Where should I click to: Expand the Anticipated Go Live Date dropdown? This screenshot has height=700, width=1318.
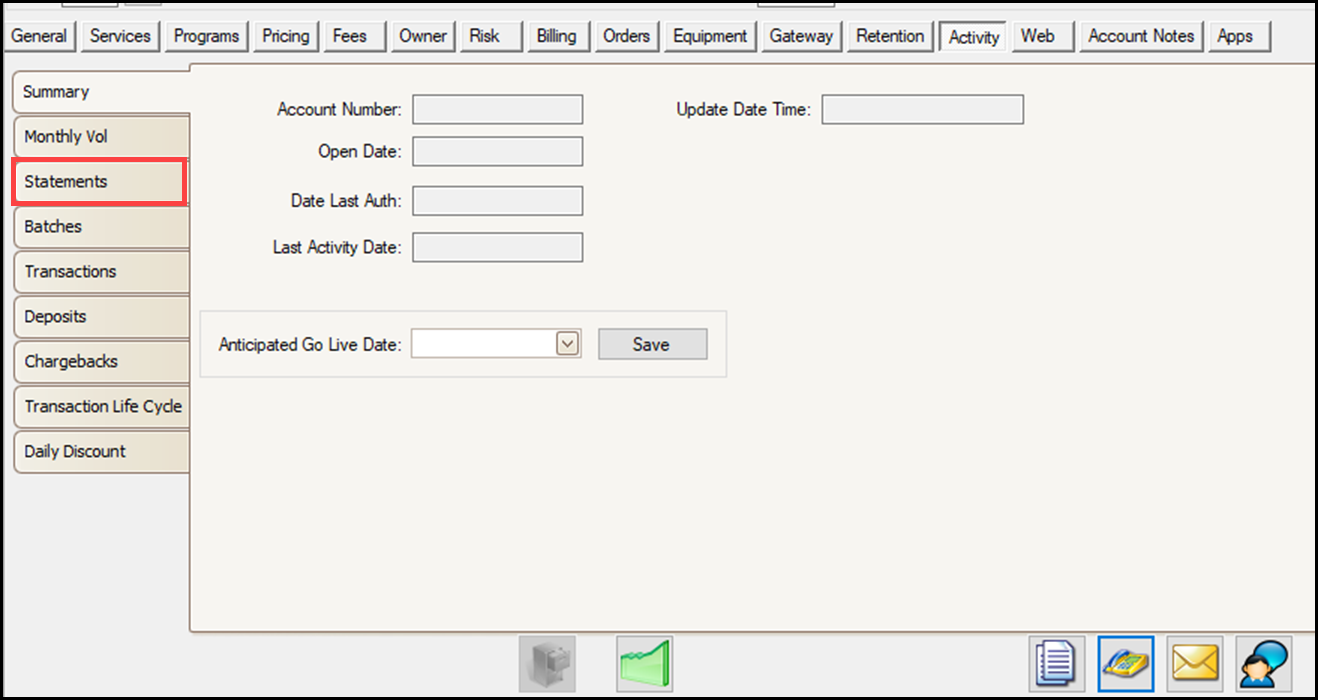click(x=567, y=344)
